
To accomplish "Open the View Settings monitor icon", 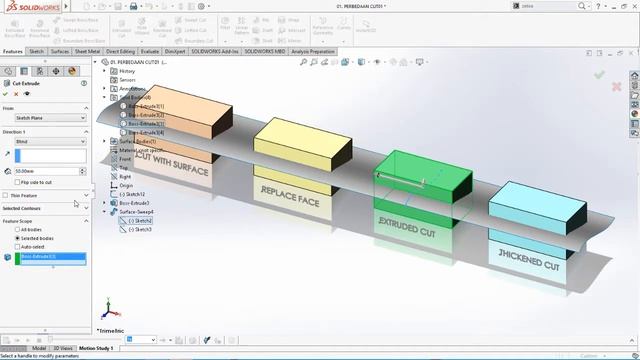I will click(419, 62).
